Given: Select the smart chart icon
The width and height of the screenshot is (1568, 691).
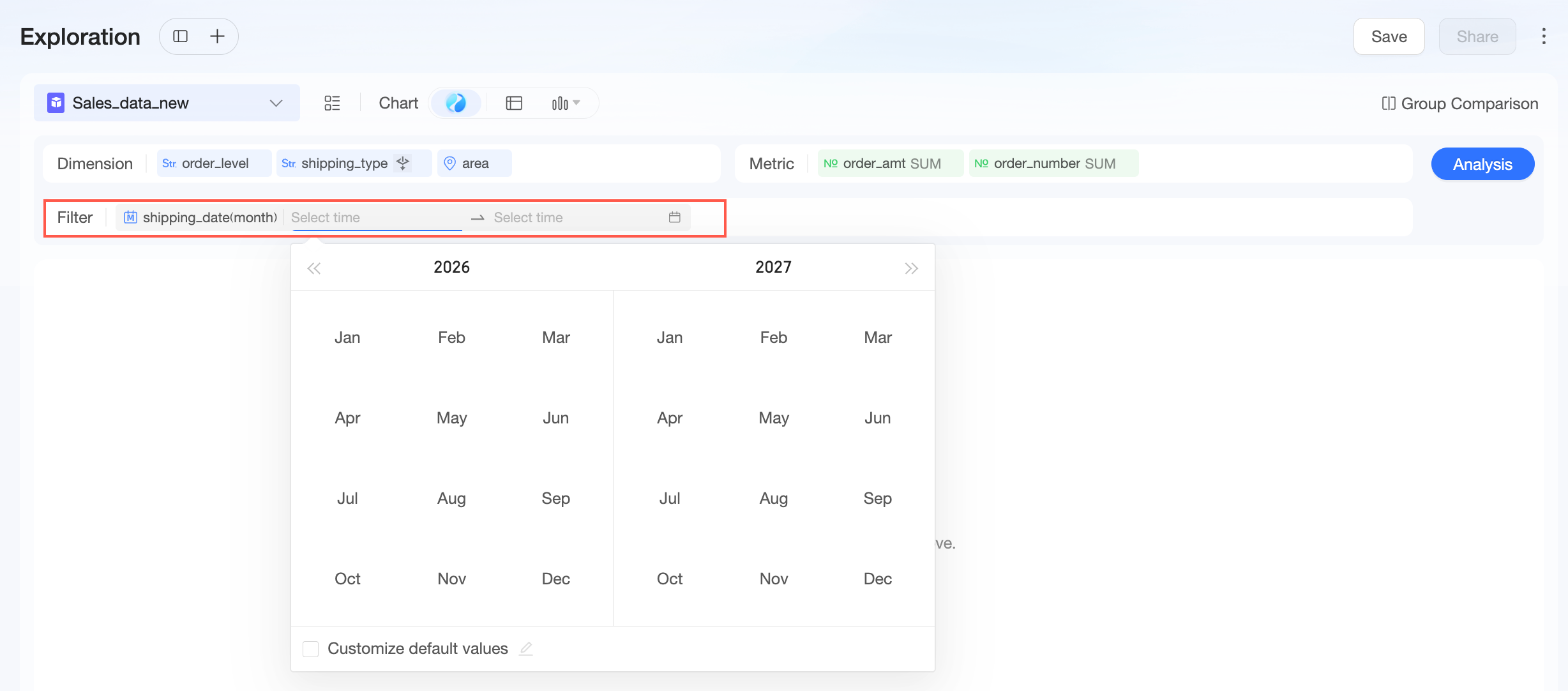Looking at the screenshot, I should pos(456,103).
